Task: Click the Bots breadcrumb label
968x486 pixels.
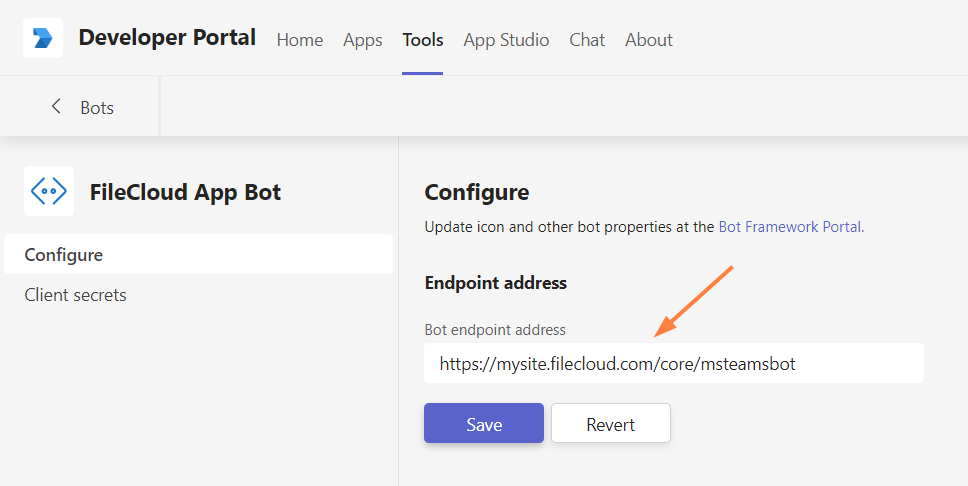Action: pyautogui.click(x=97, y=107)
